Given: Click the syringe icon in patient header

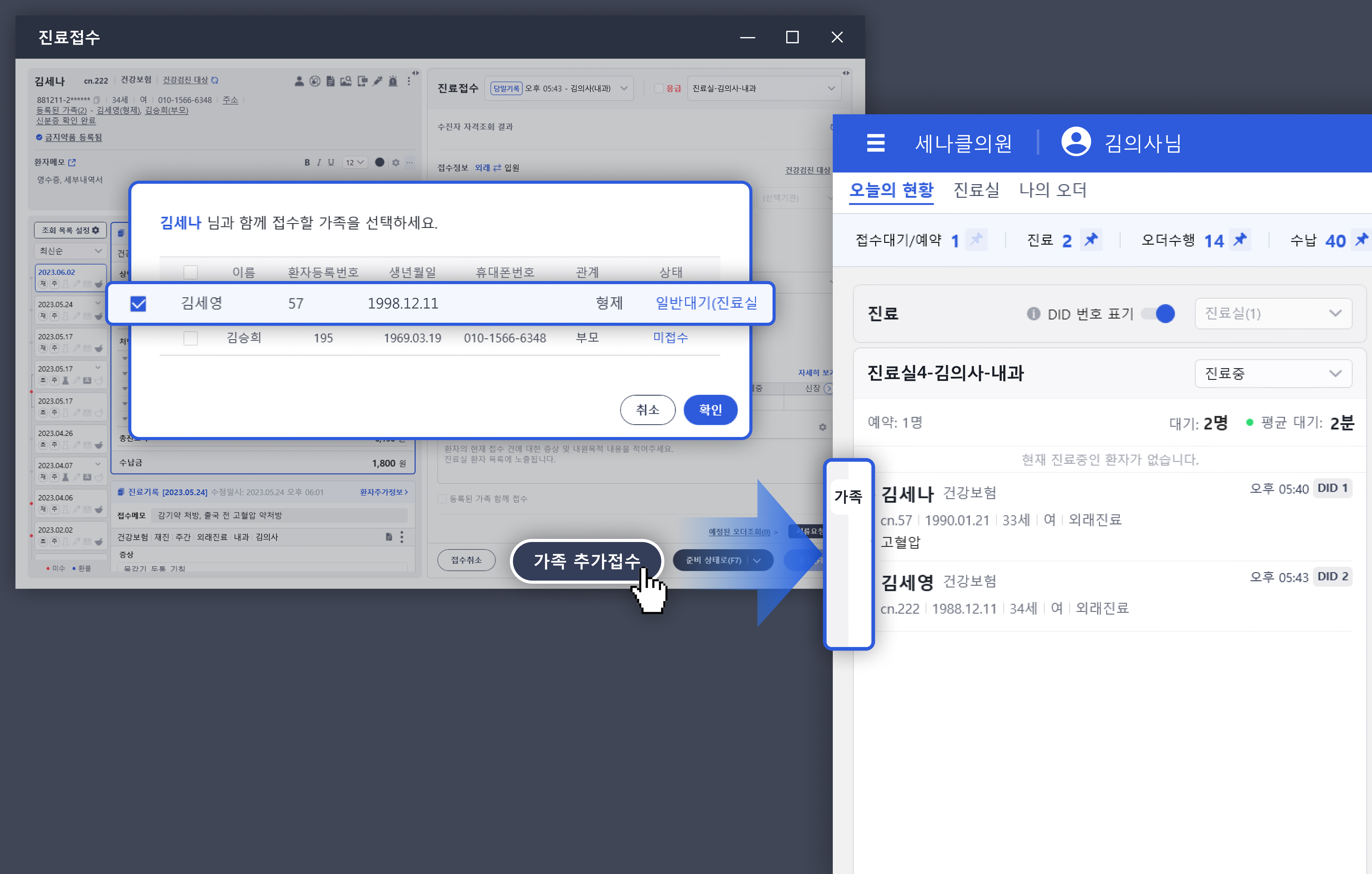Looking at the screenshot, I should coord(377,81).
